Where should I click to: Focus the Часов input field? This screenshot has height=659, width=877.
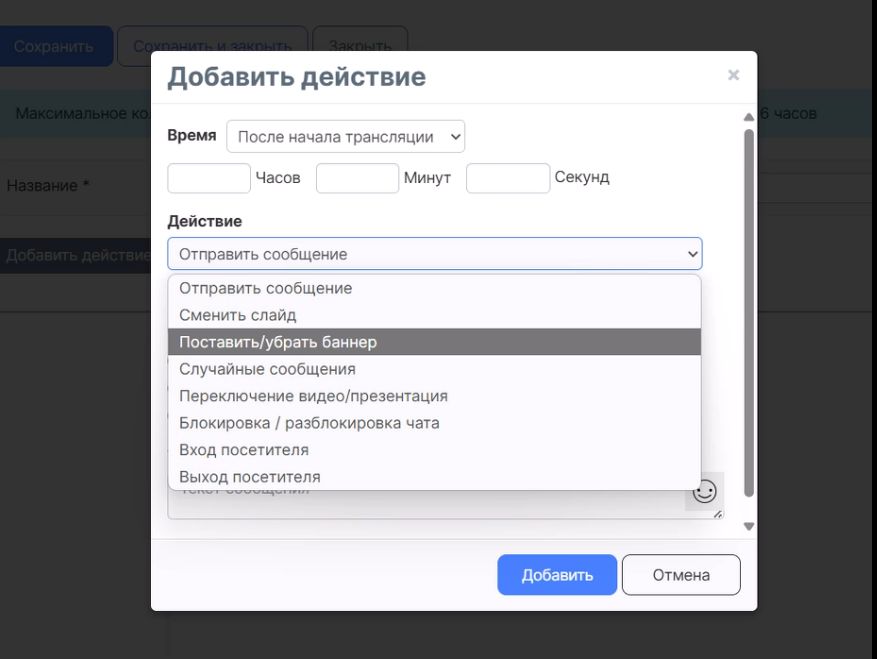point(209,178)
